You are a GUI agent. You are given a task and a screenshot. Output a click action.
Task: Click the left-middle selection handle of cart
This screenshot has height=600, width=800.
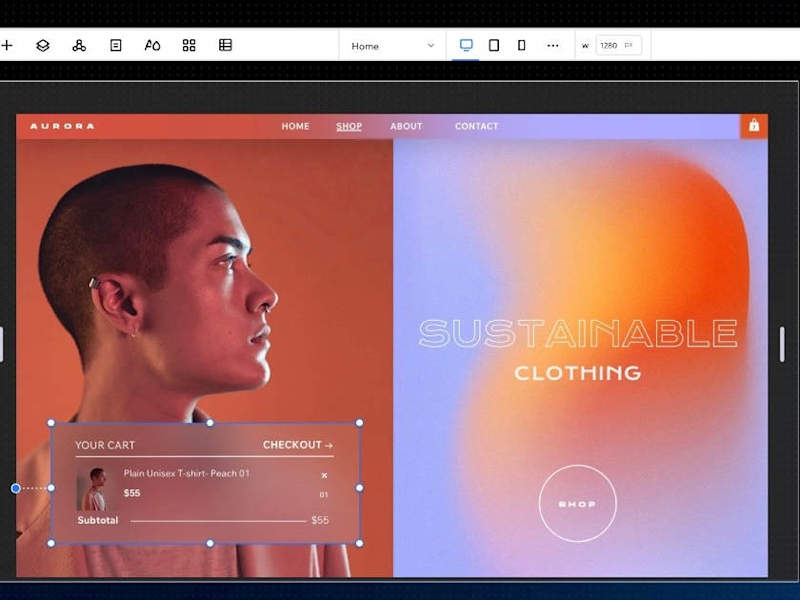51,488
